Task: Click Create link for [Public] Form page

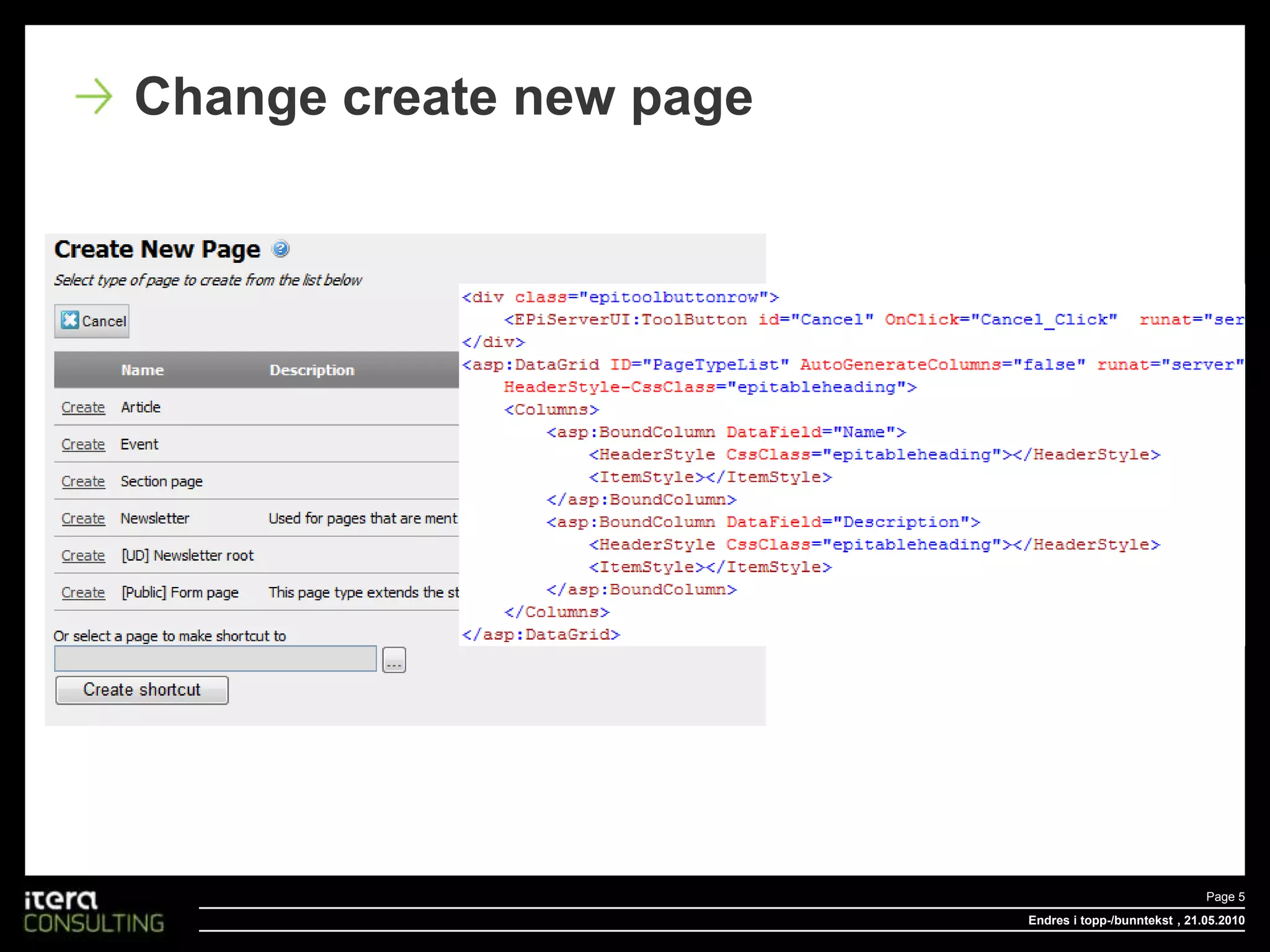Action: click(x=83, y=593)
